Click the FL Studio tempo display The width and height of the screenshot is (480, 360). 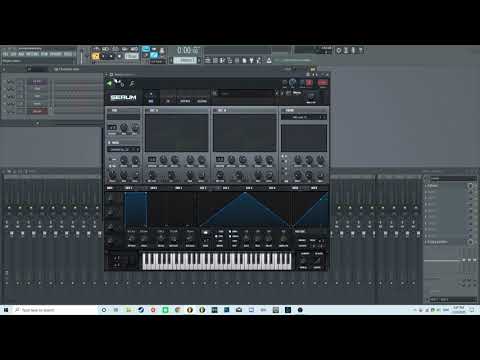(x=131, y=56)
